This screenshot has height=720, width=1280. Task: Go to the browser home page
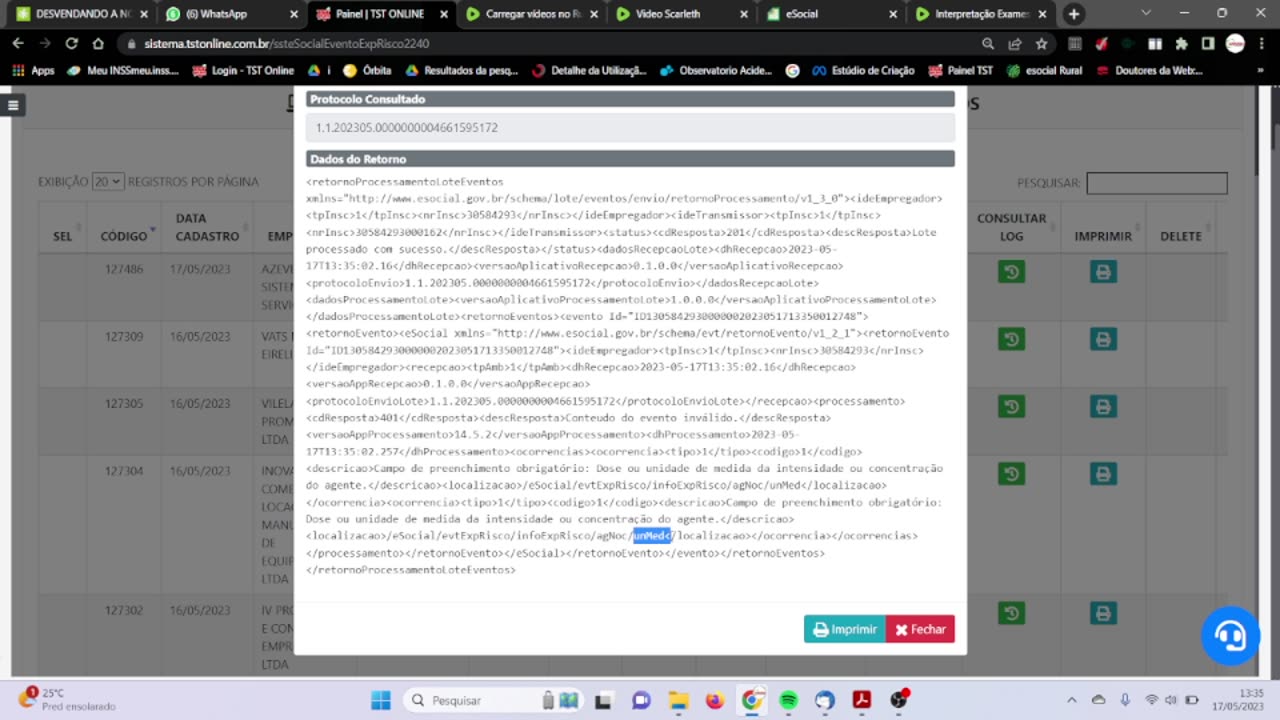tap(98, 44)
